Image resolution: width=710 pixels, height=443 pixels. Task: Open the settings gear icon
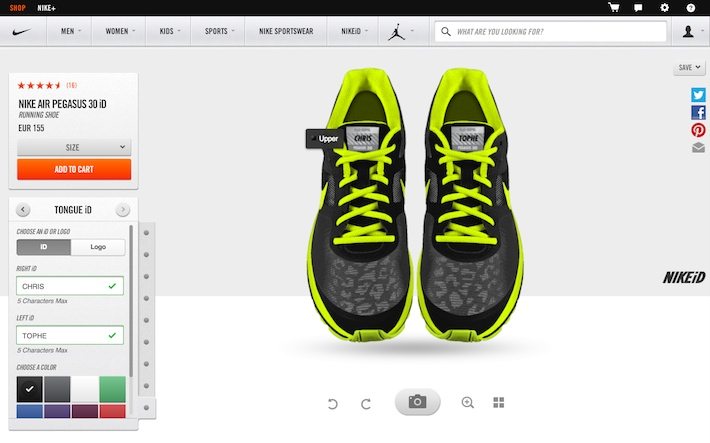coord(664,8)
